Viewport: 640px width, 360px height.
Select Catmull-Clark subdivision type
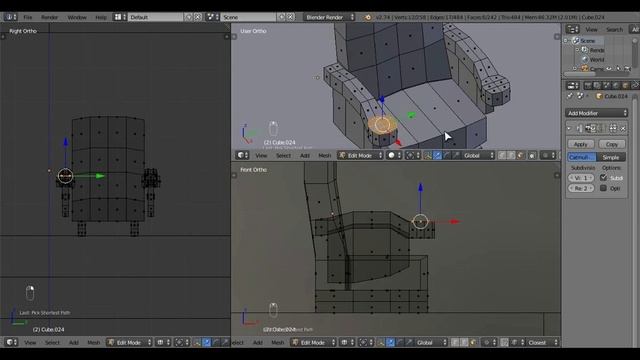[582, 157]
